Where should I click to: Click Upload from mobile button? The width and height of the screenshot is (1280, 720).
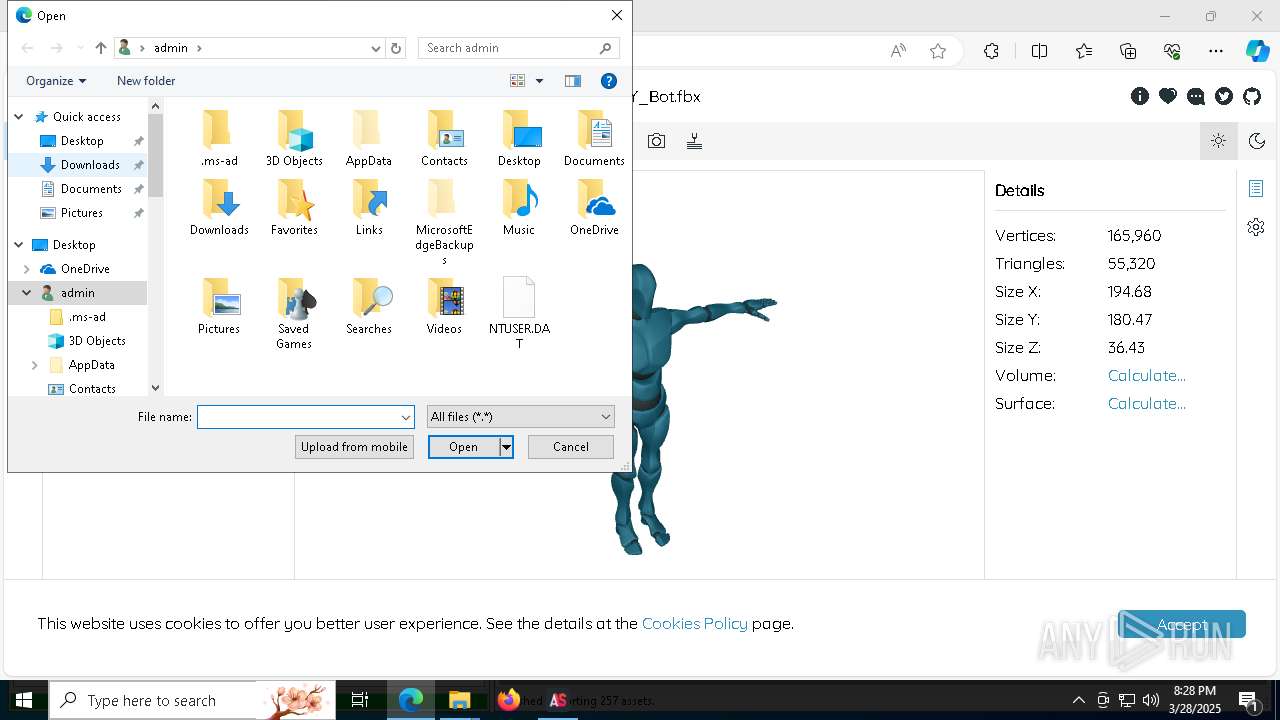(x=354, y=447)
